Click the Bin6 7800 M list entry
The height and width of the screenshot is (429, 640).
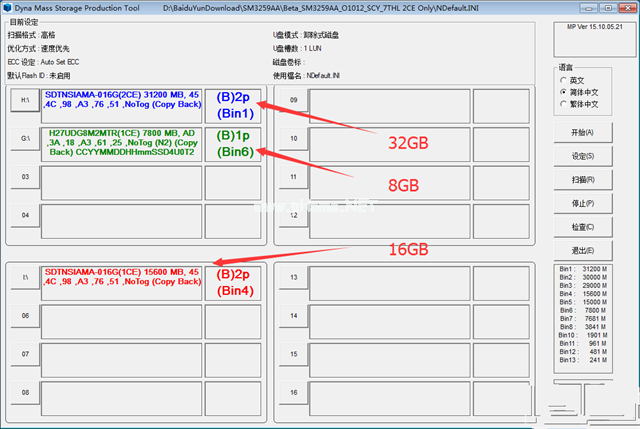click(x=580, y=310)
